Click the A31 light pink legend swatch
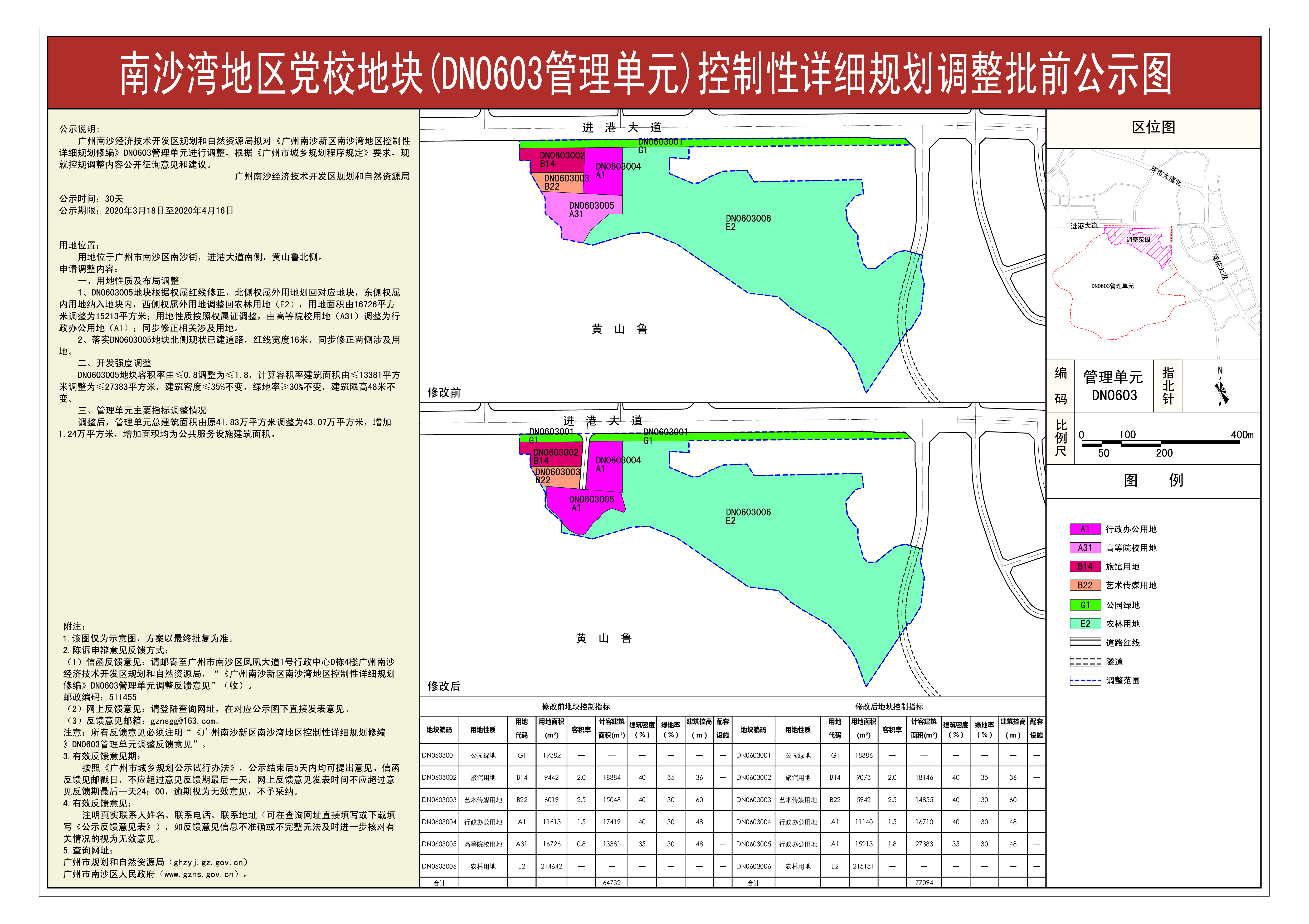The height and width of the screenshot is (924, 1309). coord(1085,548)
